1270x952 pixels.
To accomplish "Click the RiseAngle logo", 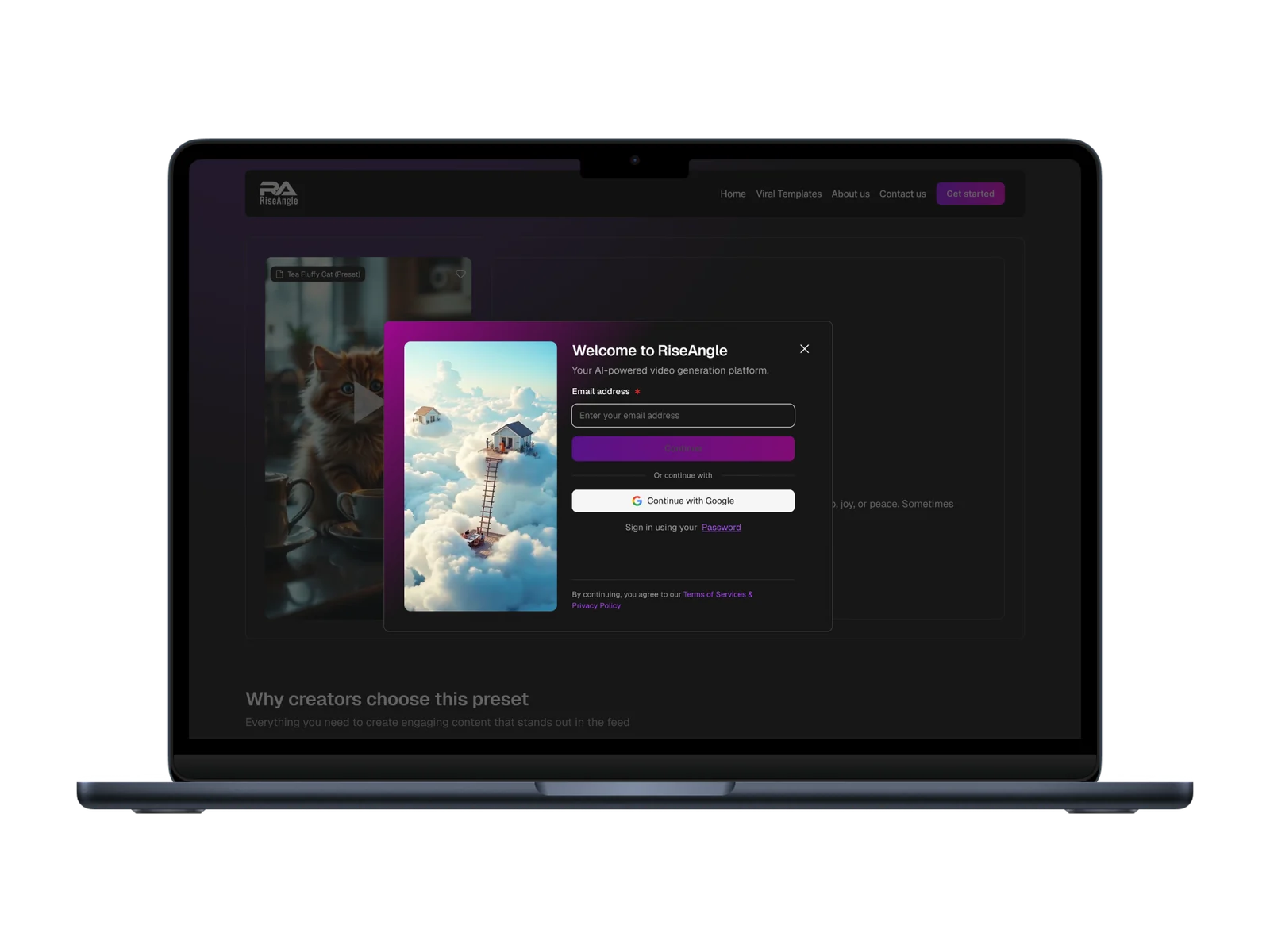I will tap(279, 194).
